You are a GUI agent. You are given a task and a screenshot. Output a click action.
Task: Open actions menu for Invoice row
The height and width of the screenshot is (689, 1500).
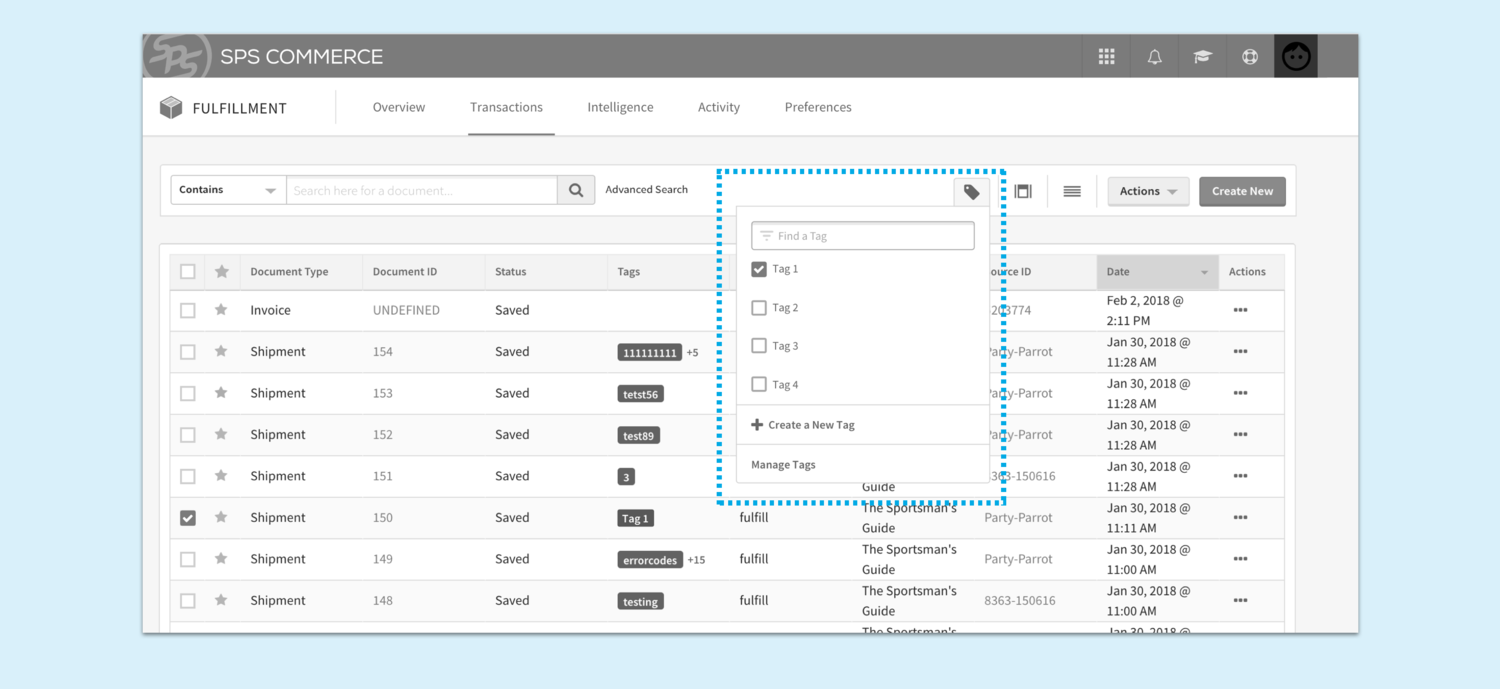coord(1240,310)
